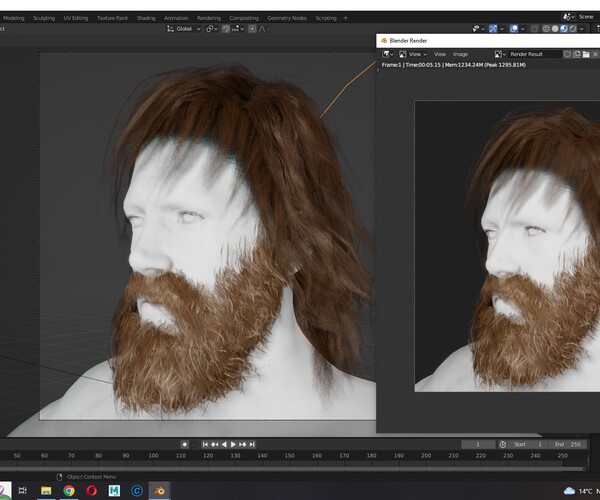This screenshot has width=600, height=500.
Task: Select material preview shading
Action: coord(564,29)
